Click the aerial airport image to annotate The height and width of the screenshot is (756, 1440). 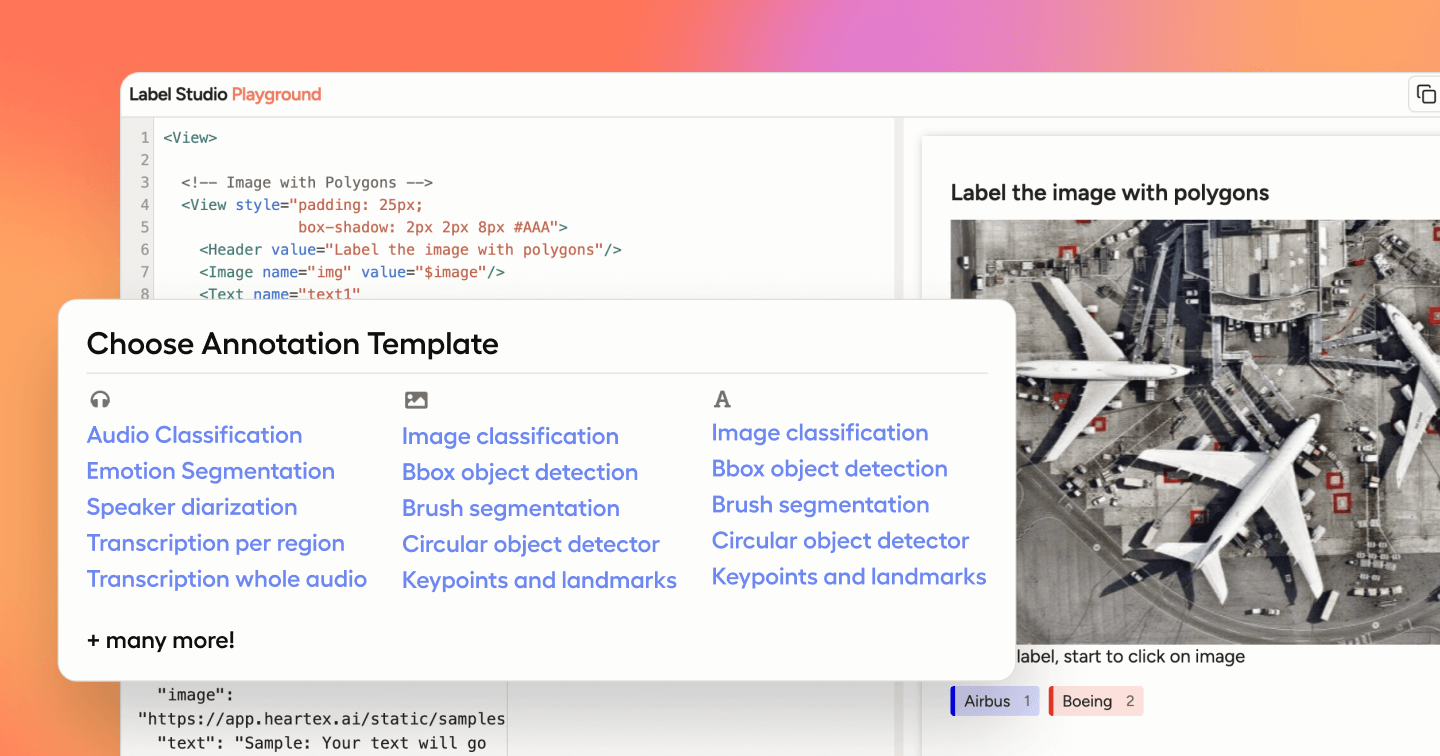(1227, 432)
